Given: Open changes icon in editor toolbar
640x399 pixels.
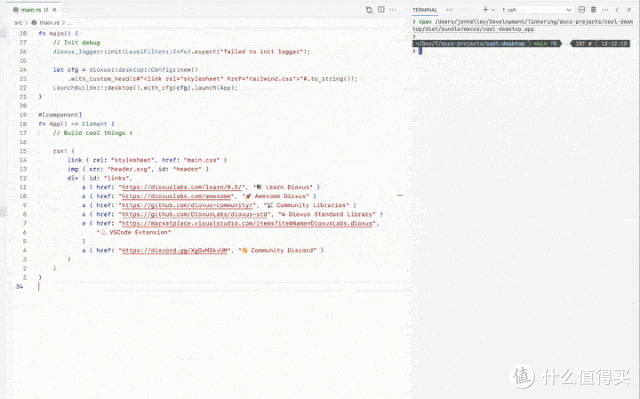Looking at the screenshot, I should click(369, 9).
